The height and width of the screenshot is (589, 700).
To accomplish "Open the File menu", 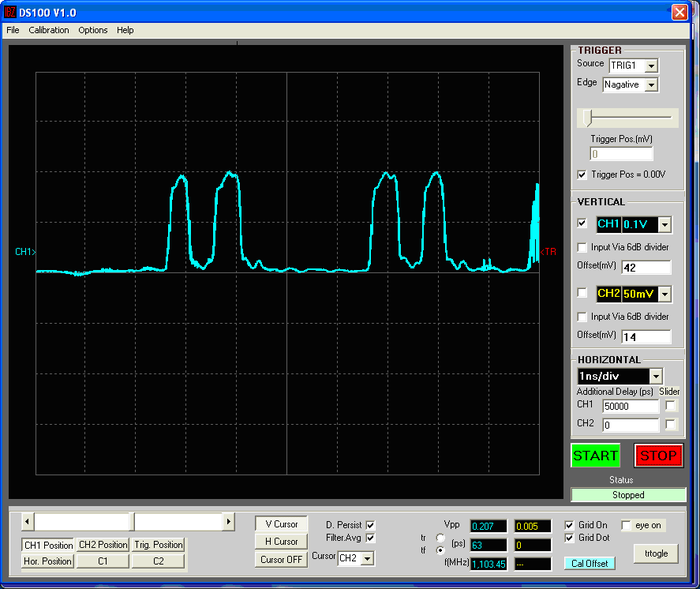I will [x=12, y=30].
